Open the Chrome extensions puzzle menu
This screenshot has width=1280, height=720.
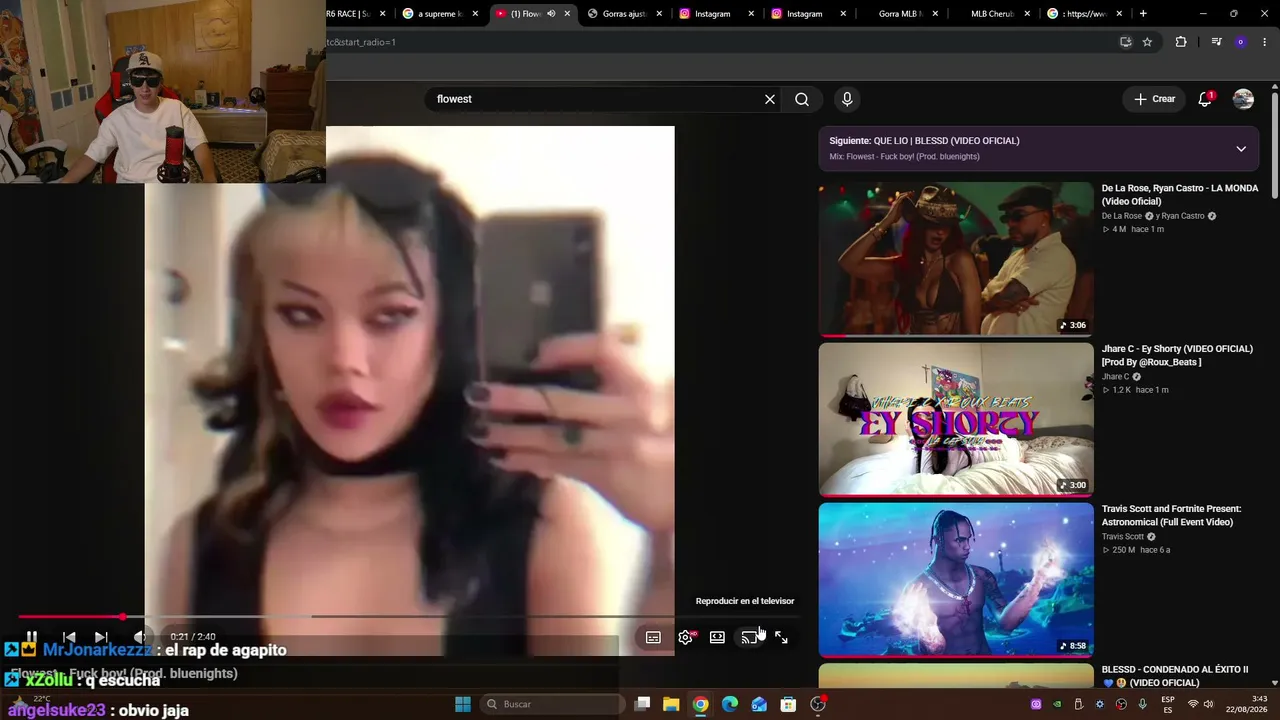point(1181,42)
